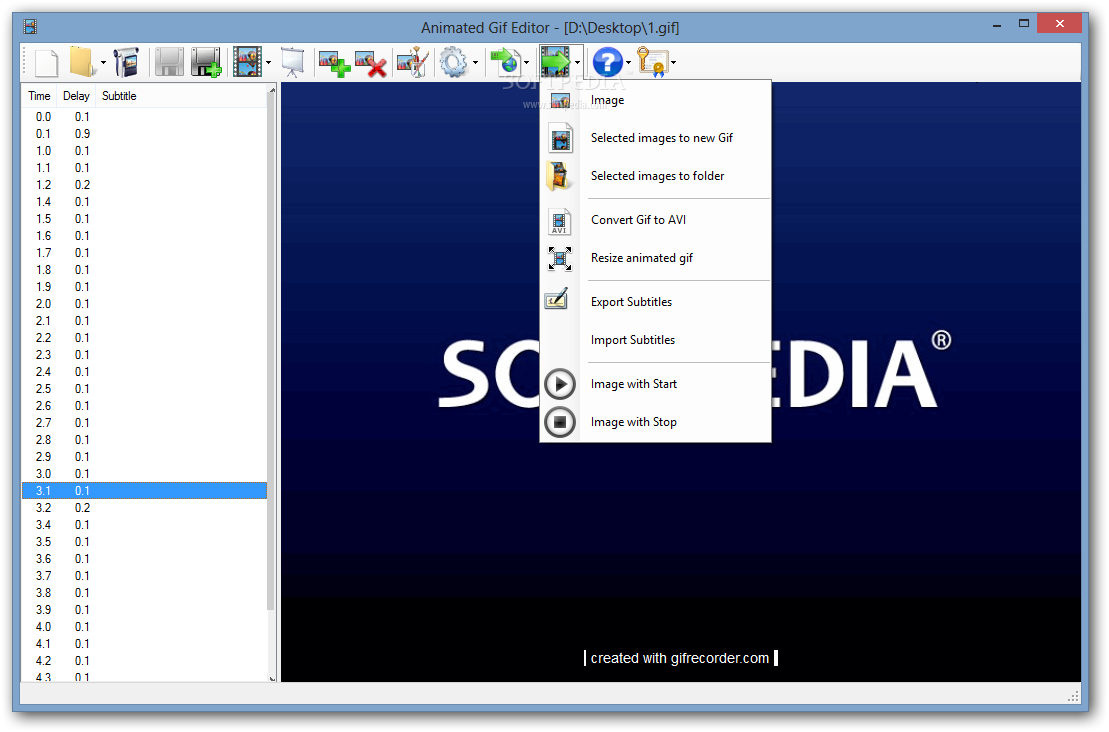Choose Image with Stop
The width and height of the screenshot is (1109, 732).
pyautogui.click(x=656, y=422)
